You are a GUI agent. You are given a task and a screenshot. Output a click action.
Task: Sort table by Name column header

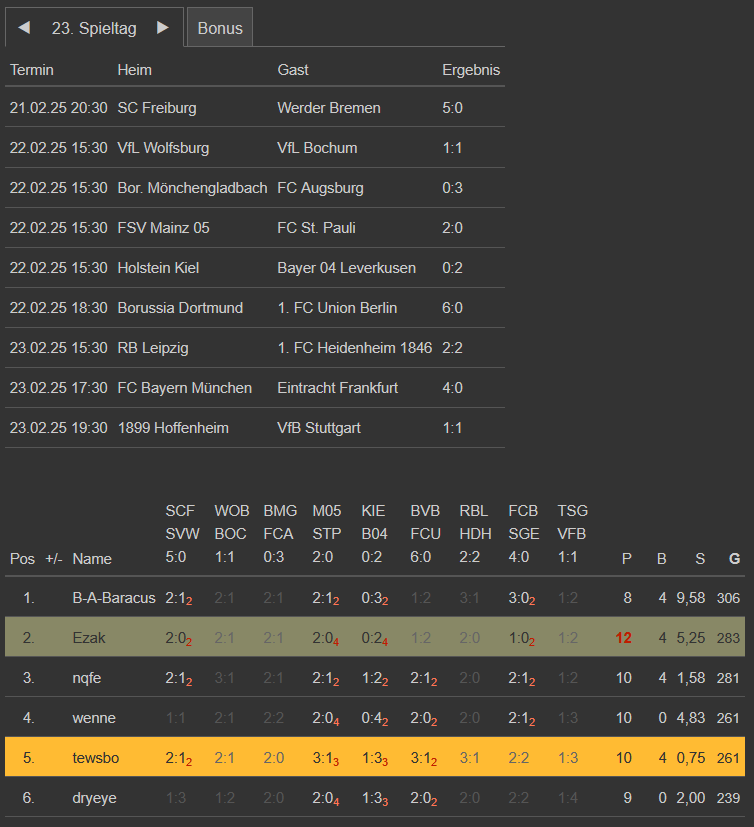(x=92, y=559)
